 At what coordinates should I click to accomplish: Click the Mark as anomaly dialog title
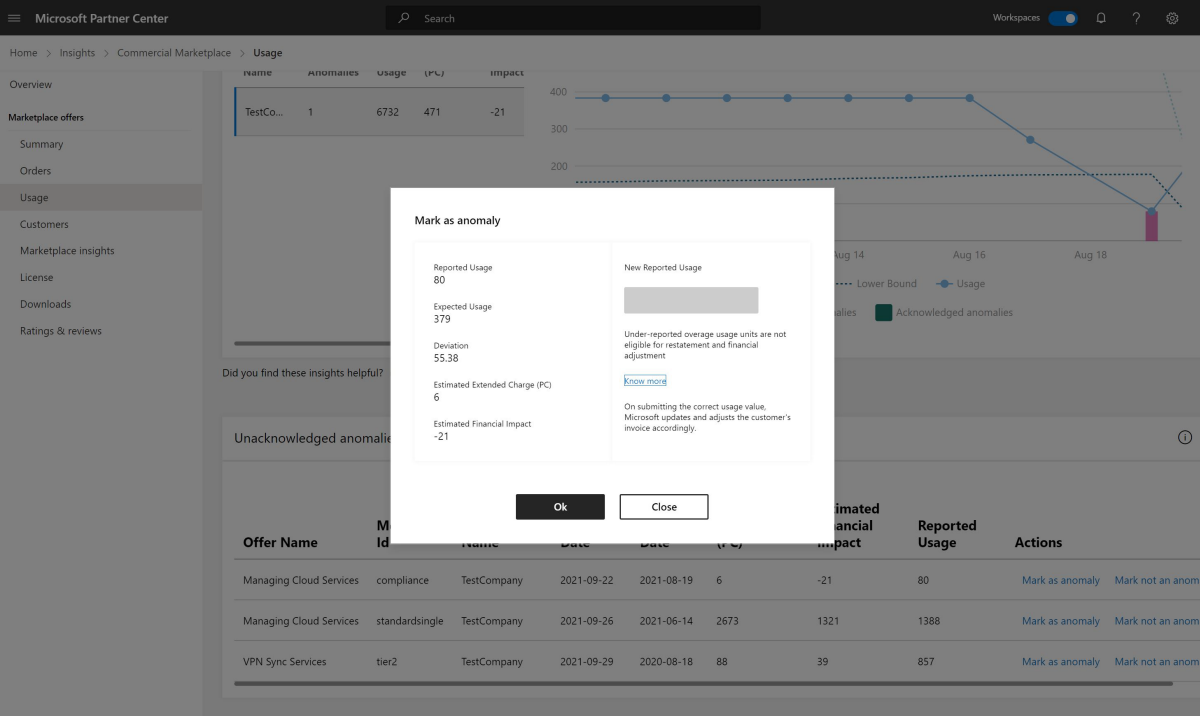(457, 220)
